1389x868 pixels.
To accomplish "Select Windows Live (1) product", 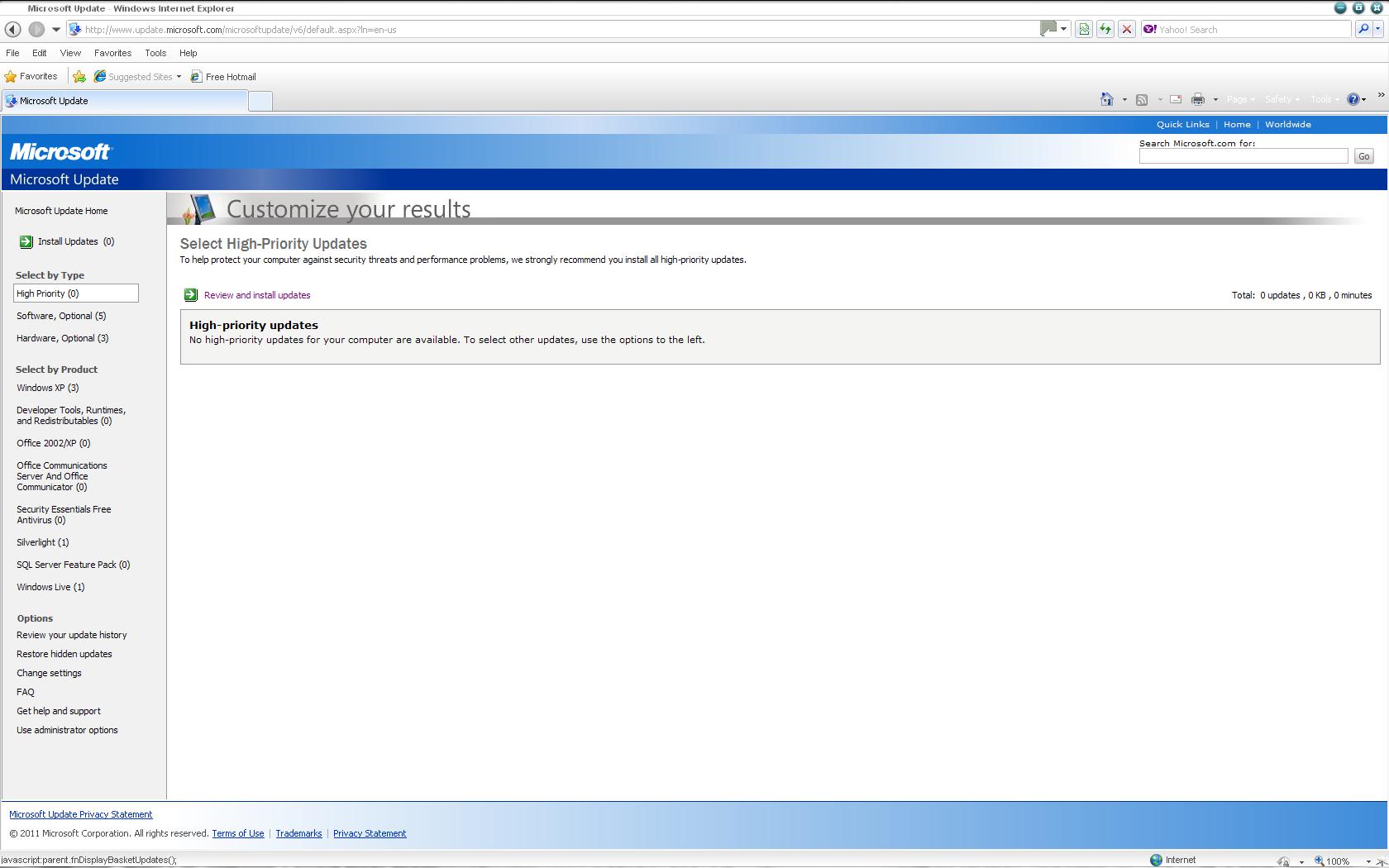I will click(x=50, y=587).
